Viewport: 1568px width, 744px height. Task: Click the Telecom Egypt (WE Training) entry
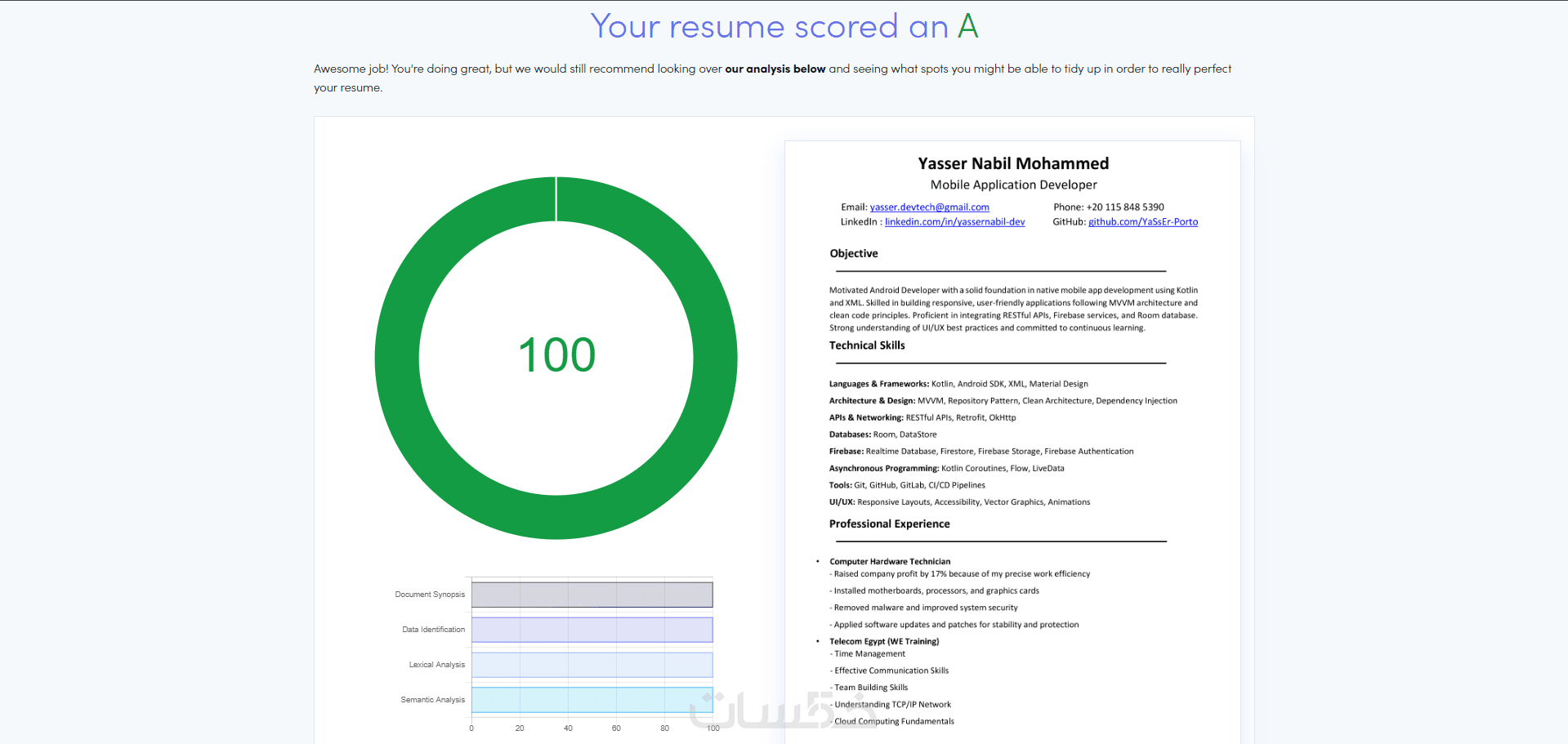[884, 642]
